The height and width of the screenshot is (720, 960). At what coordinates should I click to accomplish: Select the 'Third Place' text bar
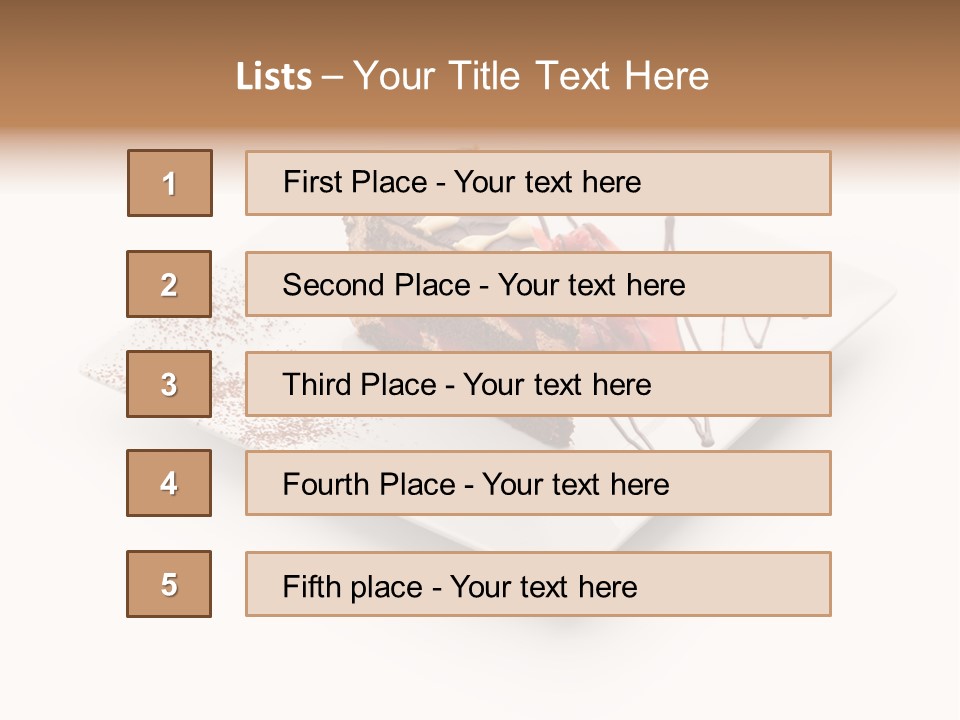538,384
